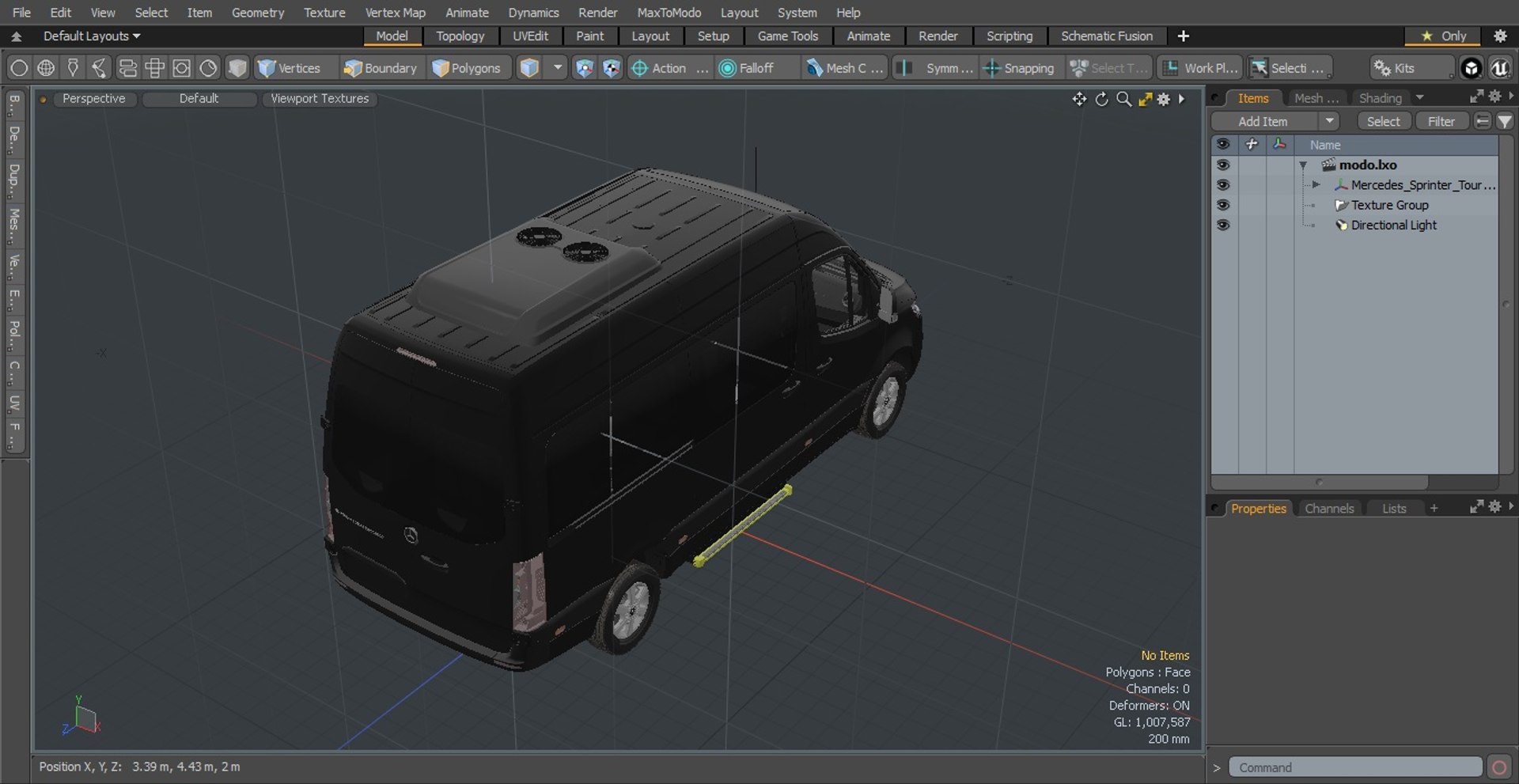
Task: Open the Geometry menu
Action: tap(257, 13)
